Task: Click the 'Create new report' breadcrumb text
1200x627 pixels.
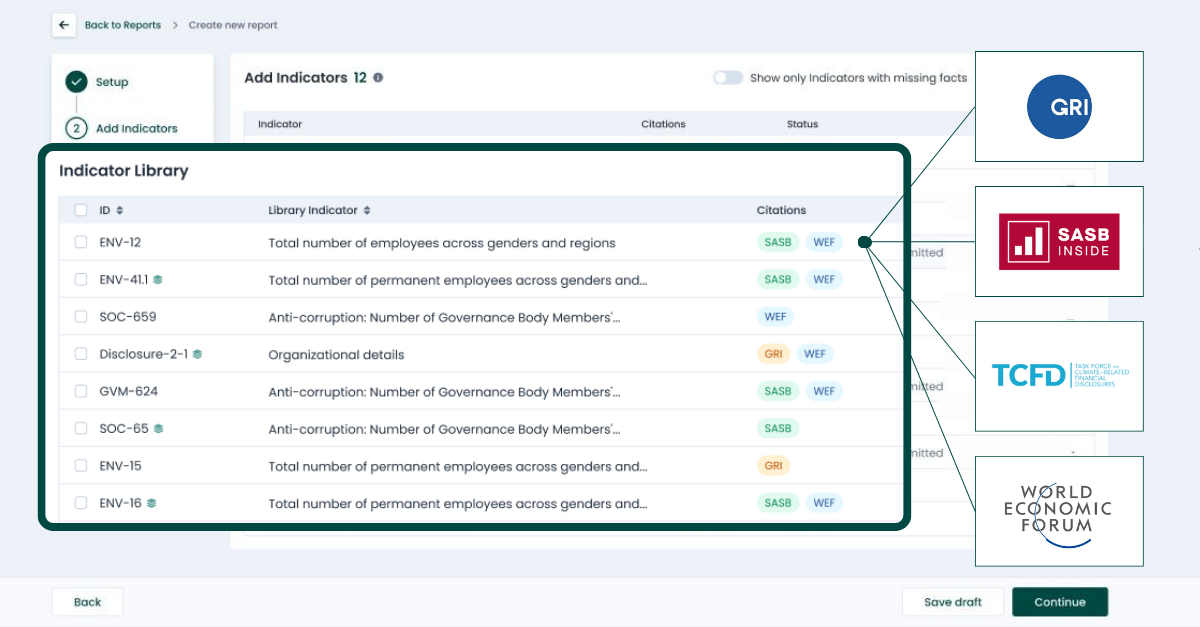Action: tap(233, 25)
